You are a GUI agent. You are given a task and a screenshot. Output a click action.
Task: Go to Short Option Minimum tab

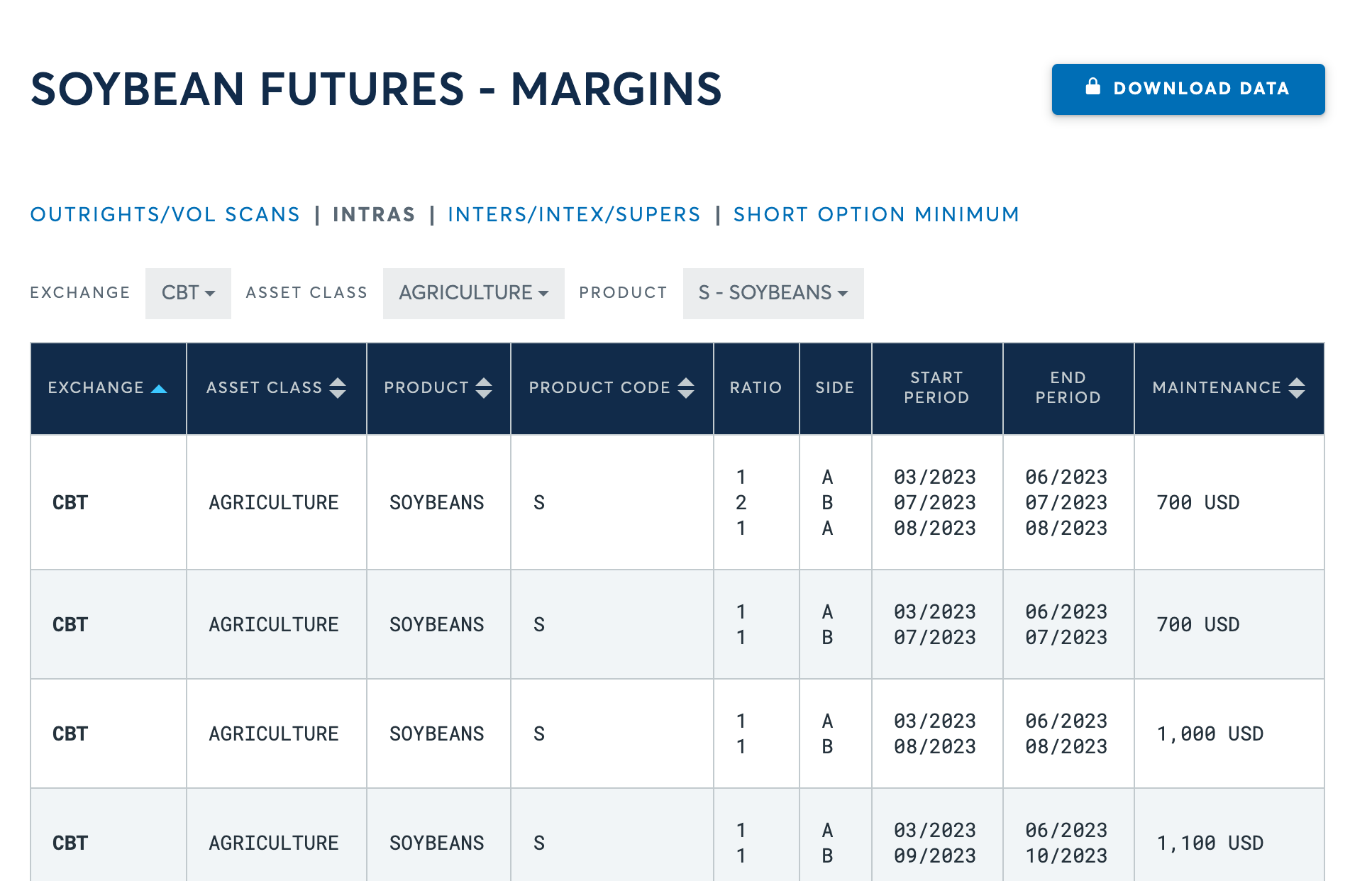[876, 214]
